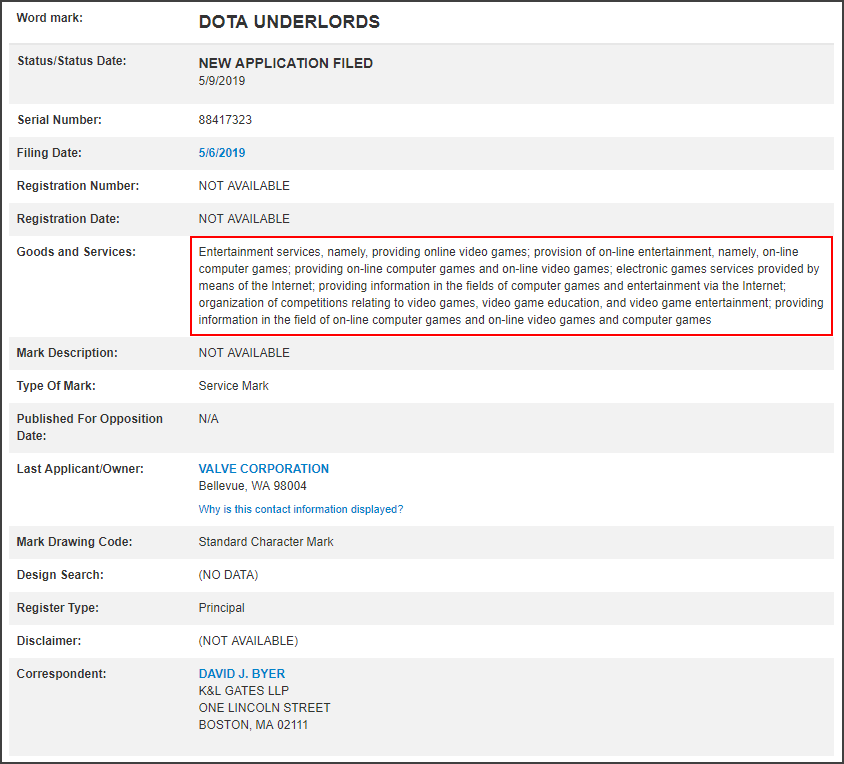Click the Principal register type value

tap(221, 608)
